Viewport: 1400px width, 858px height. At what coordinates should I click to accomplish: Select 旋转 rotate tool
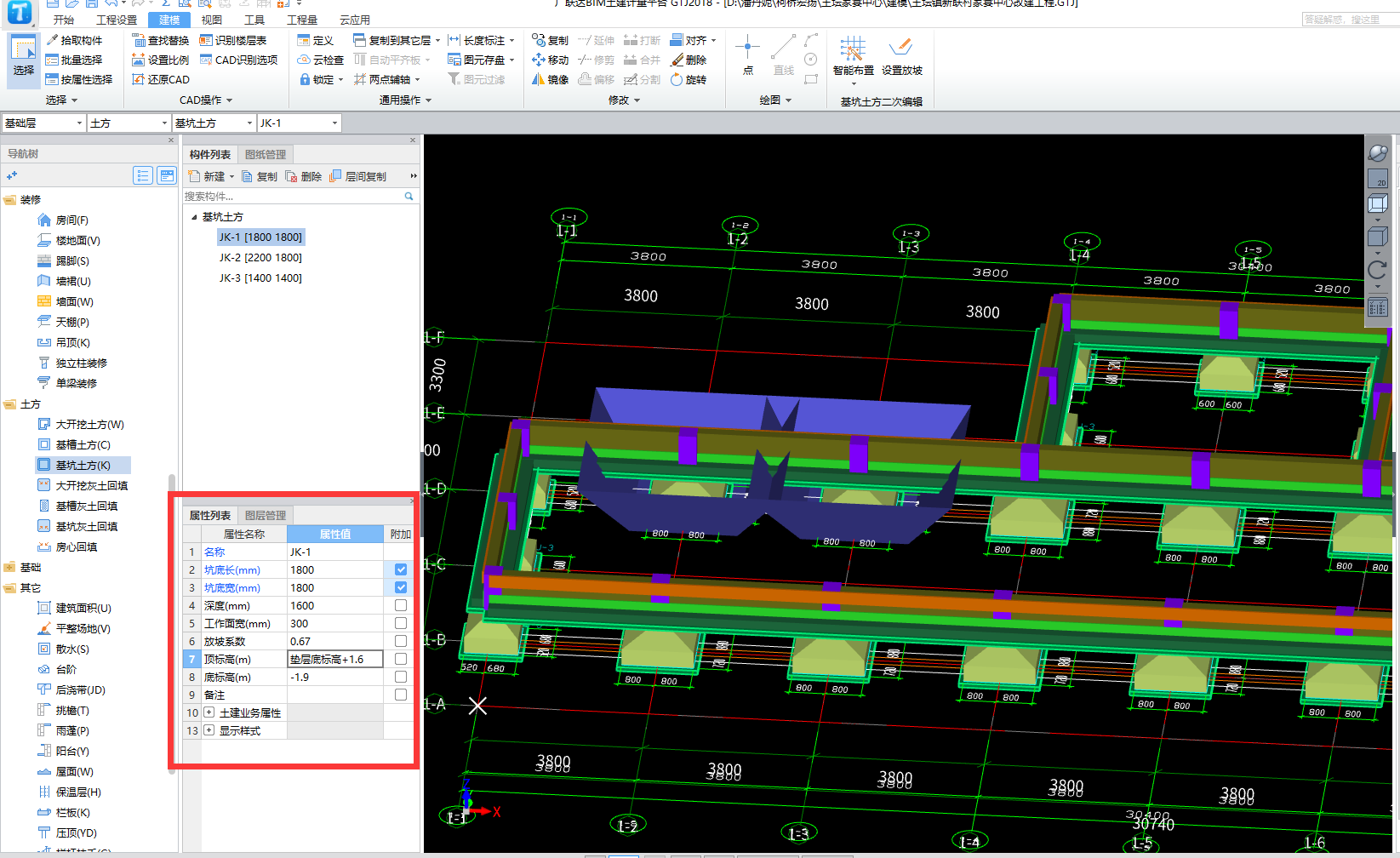click(689, 79)
